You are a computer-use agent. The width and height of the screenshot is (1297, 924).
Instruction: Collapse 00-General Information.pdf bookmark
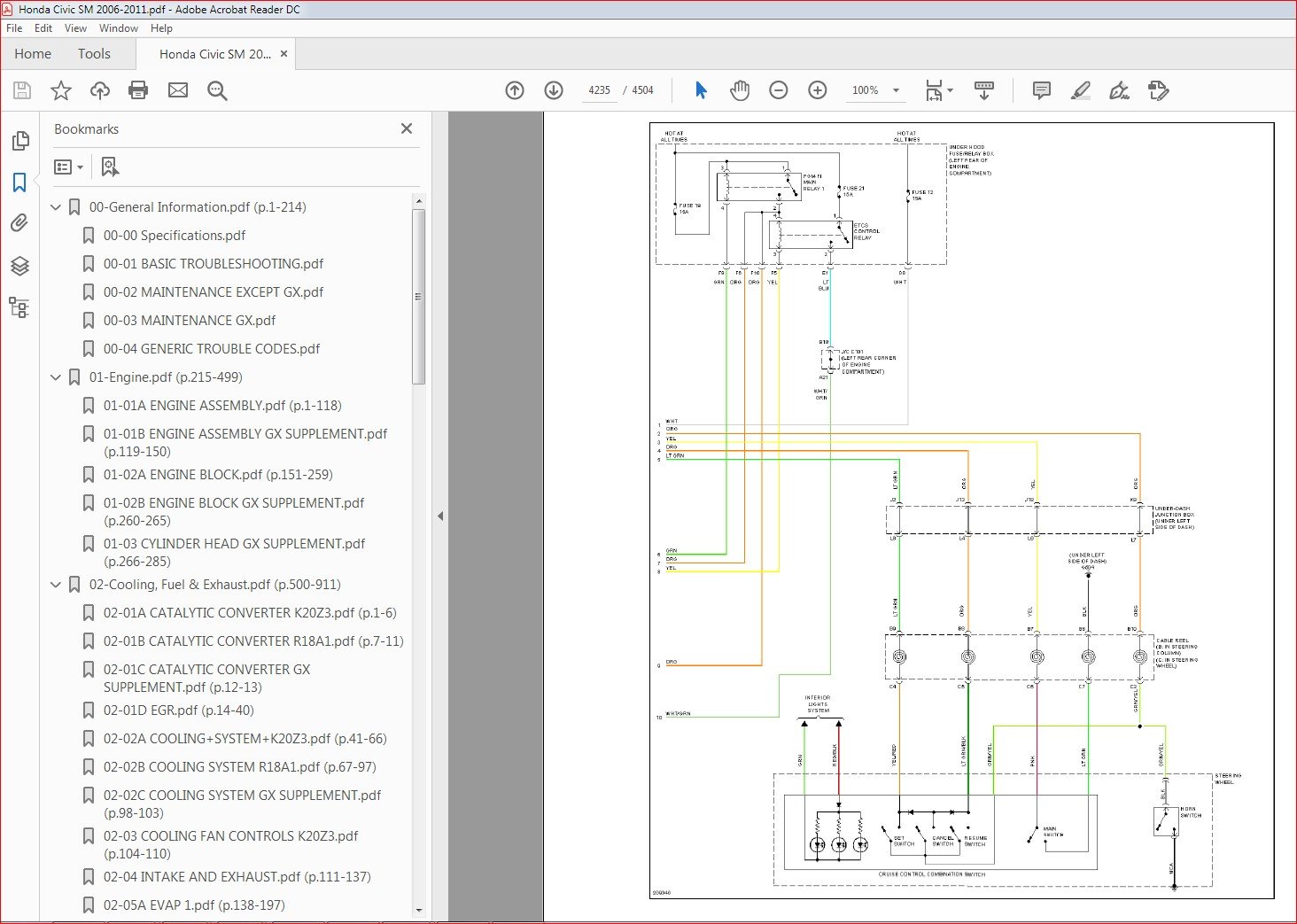(56, 207)
